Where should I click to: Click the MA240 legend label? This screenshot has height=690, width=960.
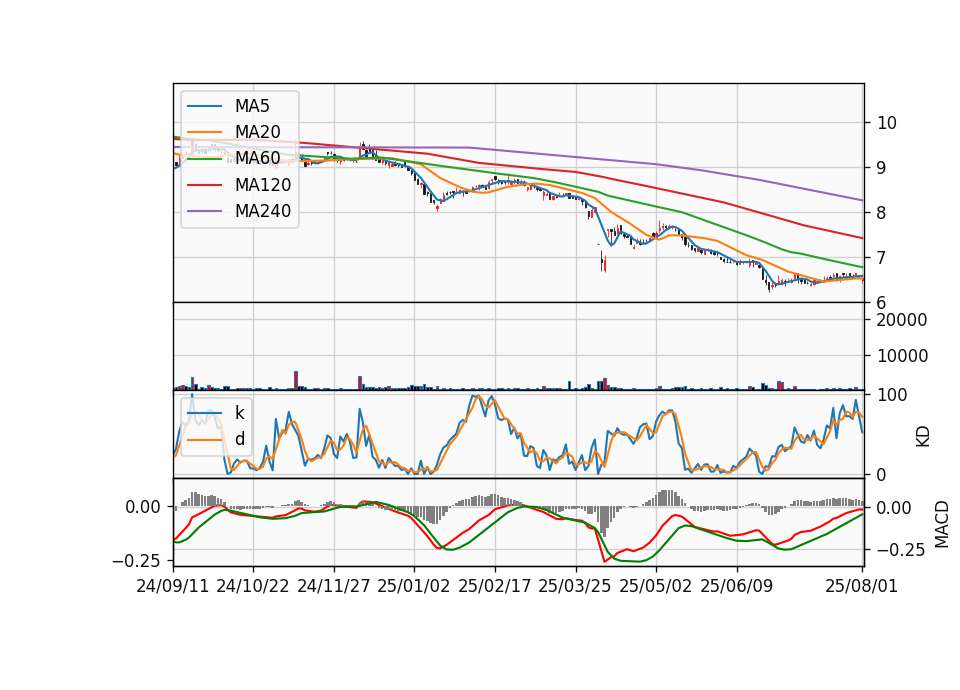(x=263, y=211)
